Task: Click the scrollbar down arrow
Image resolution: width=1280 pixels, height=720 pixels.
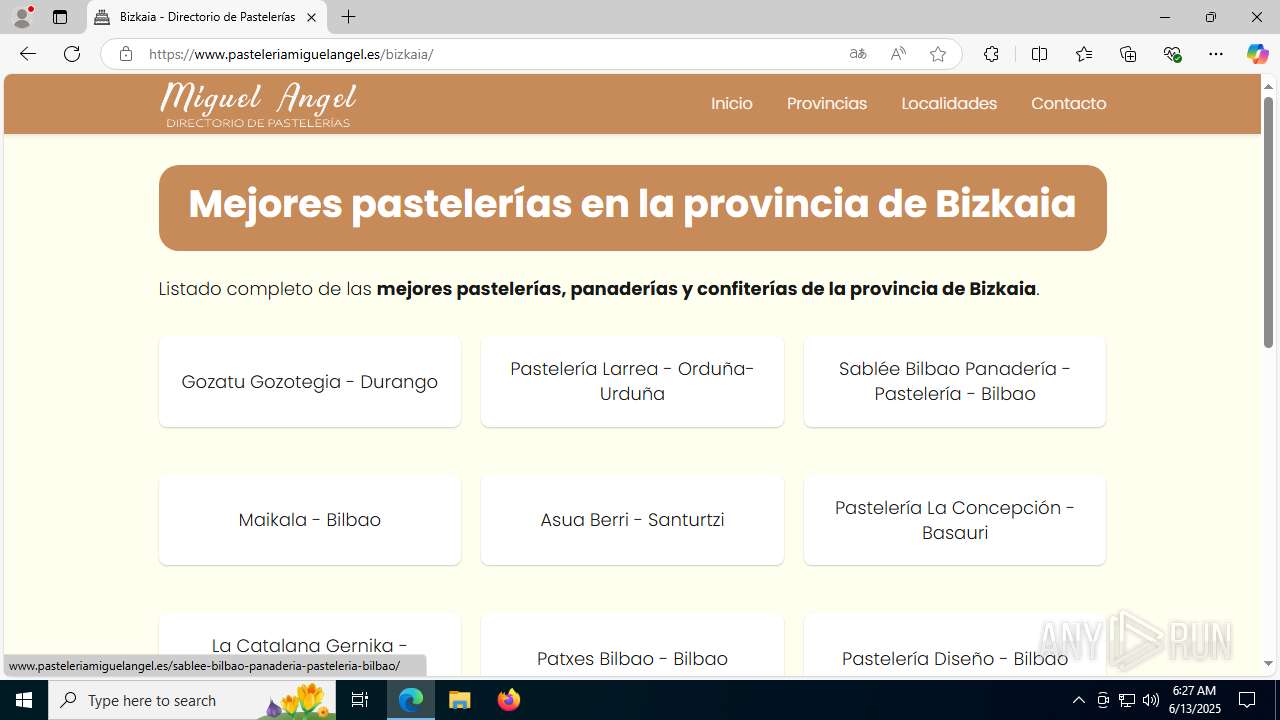Action: tap(1268, 664)
